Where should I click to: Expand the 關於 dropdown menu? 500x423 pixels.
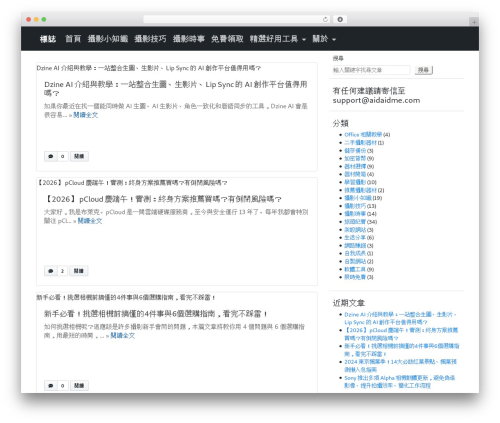[x=324, y=39]
